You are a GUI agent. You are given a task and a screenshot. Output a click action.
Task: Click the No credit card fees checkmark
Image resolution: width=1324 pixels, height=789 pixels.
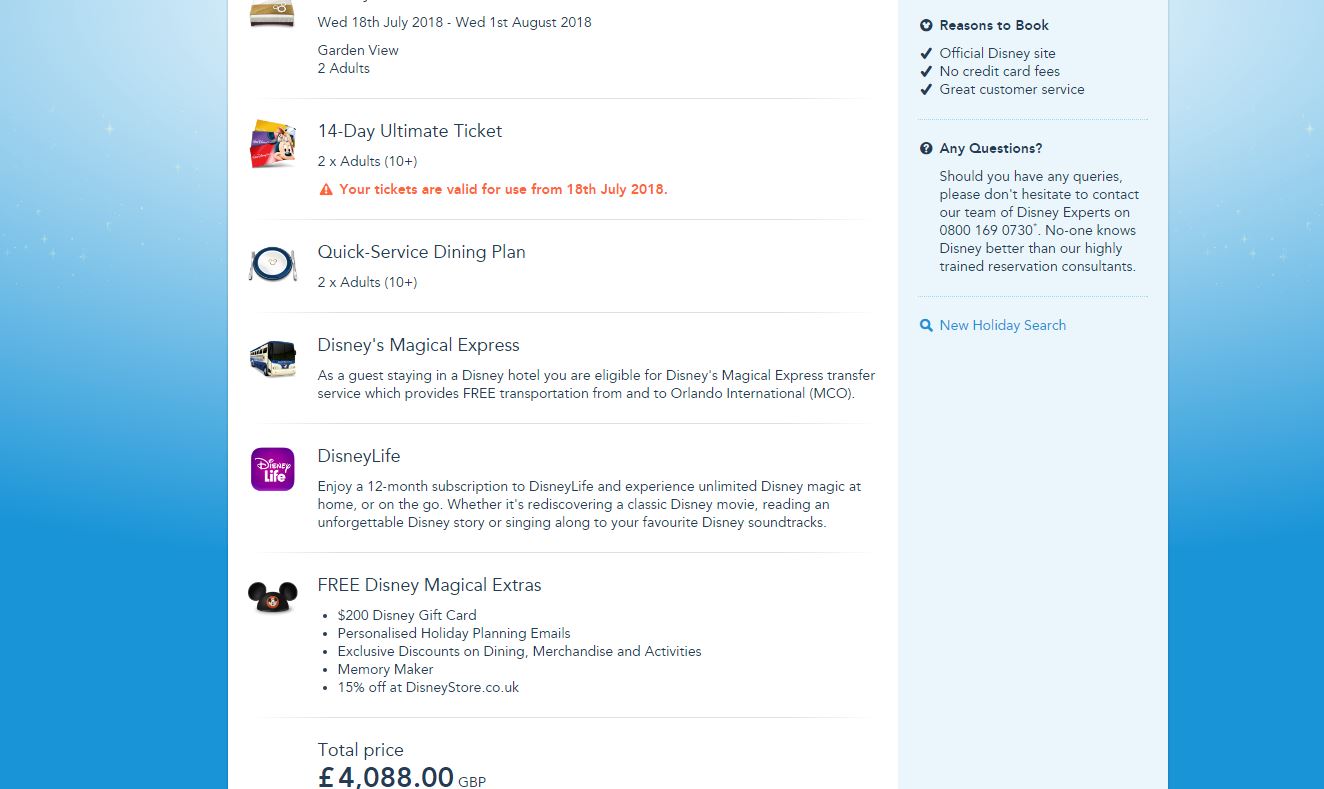[x=926, y=71]
